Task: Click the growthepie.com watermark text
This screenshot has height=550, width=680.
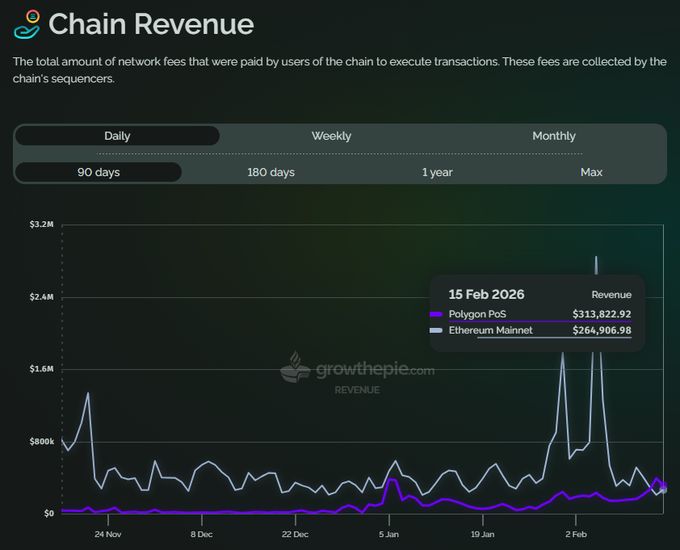Action: click(375, 370)
